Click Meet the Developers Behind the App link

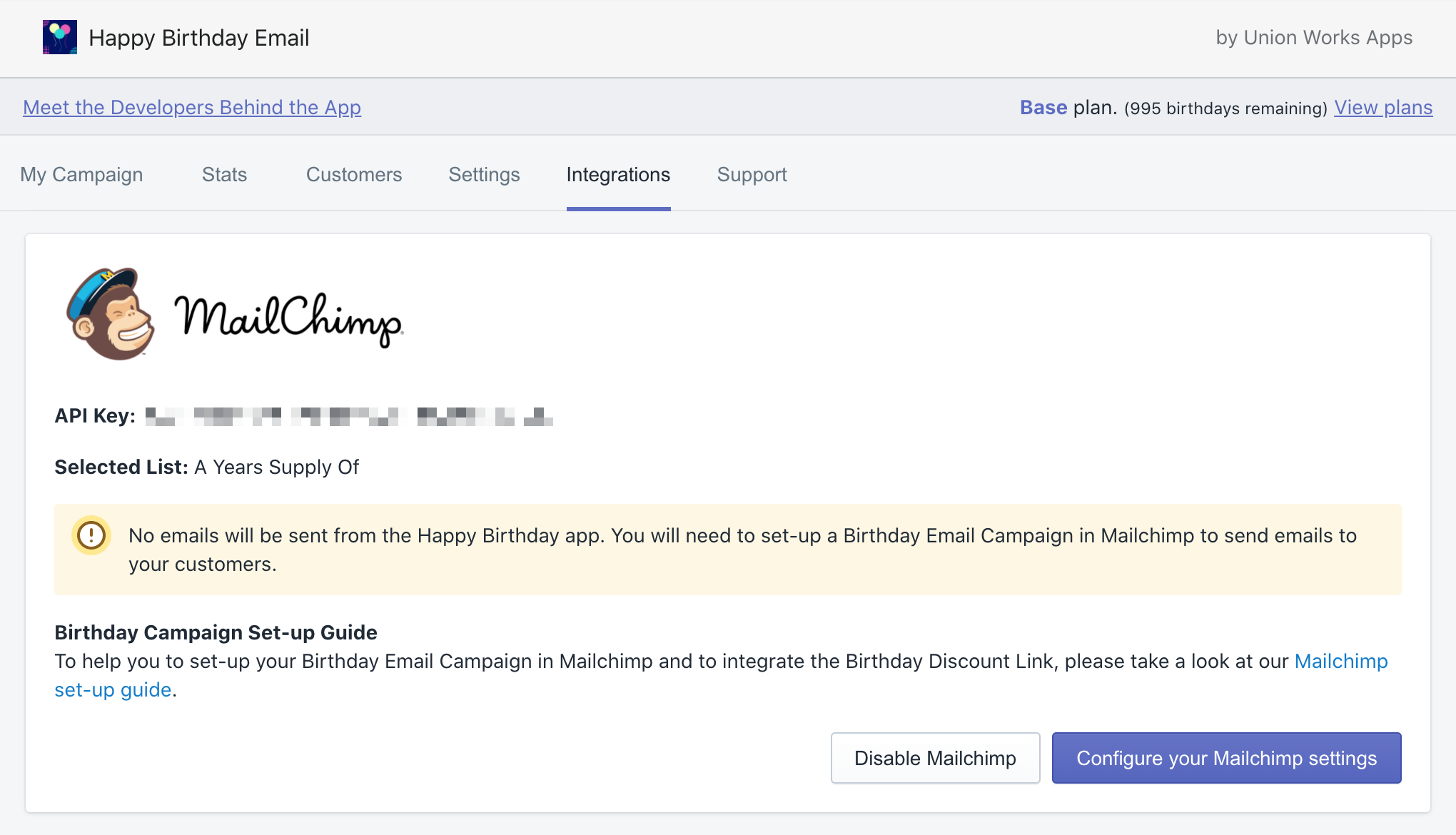(x=192, y=107)
